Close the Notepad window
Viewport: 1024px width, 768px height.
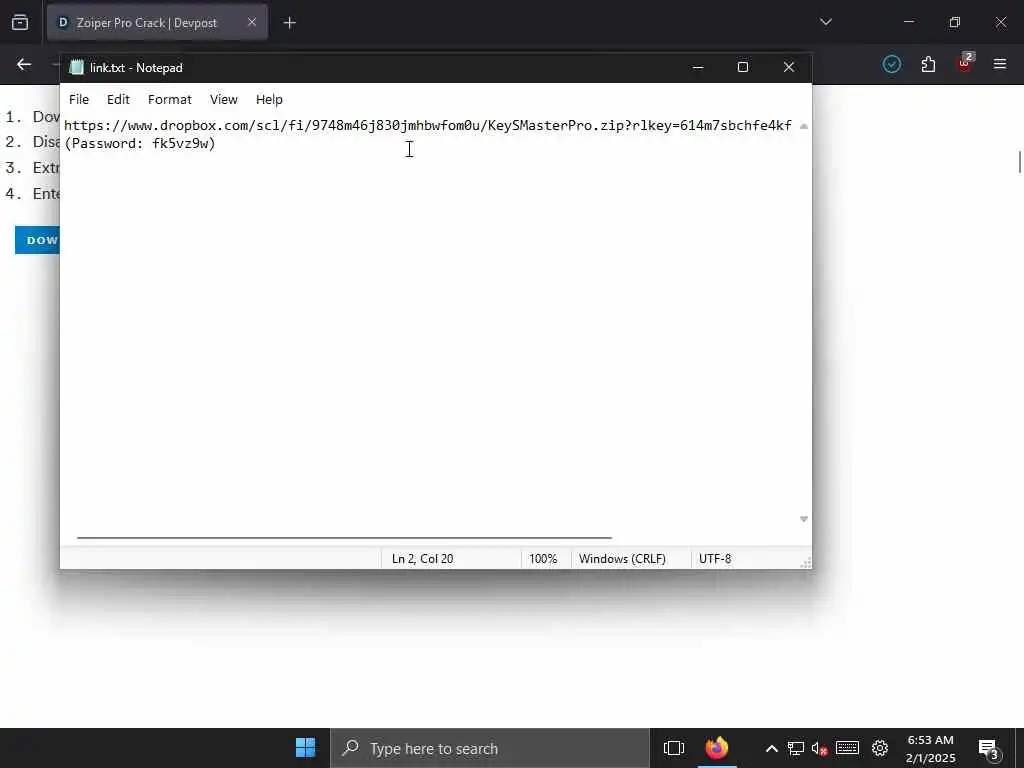click(x=789, y=67)
